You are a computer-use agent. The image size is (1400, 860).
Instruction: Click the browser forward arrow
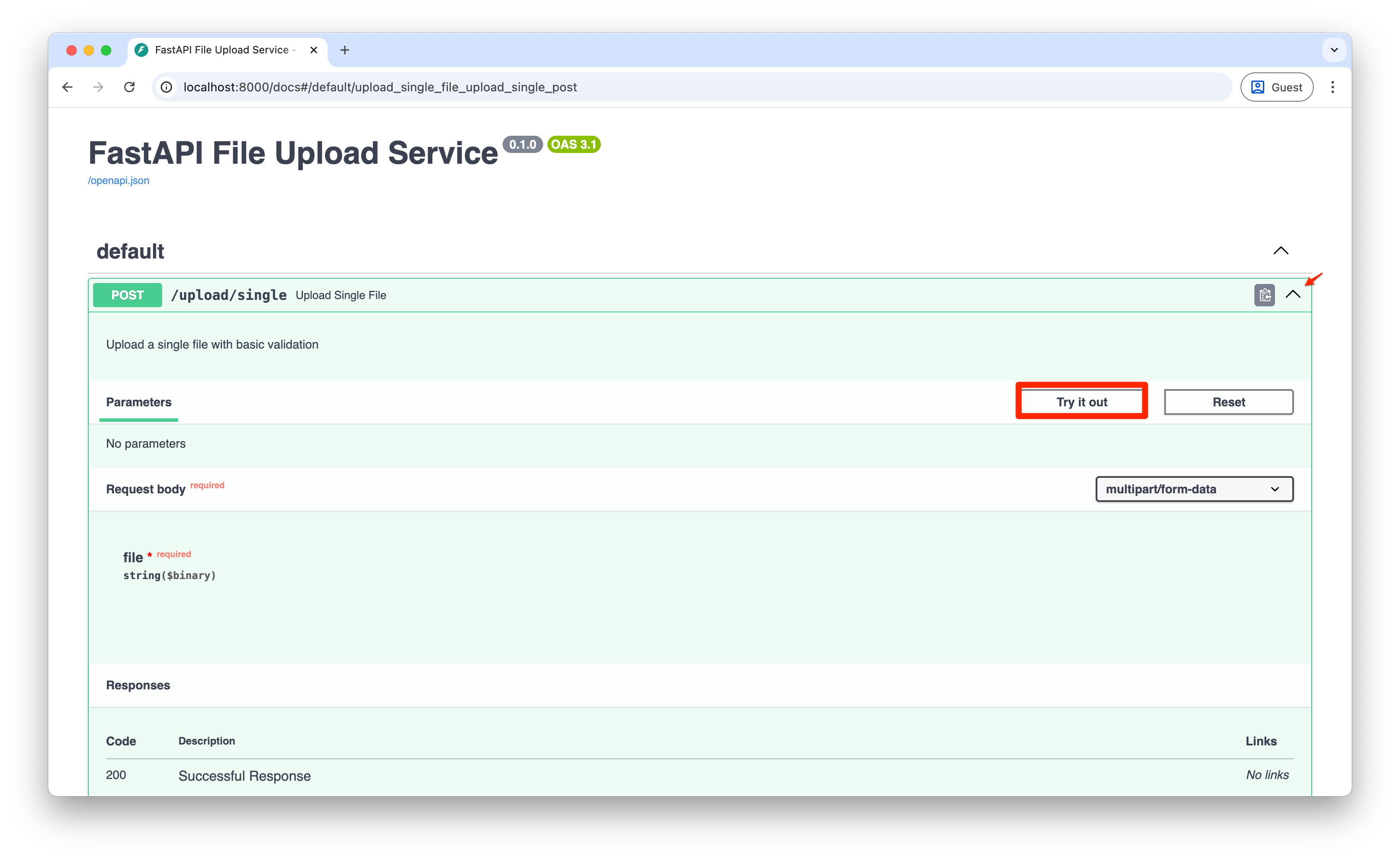tap(98, 87)
